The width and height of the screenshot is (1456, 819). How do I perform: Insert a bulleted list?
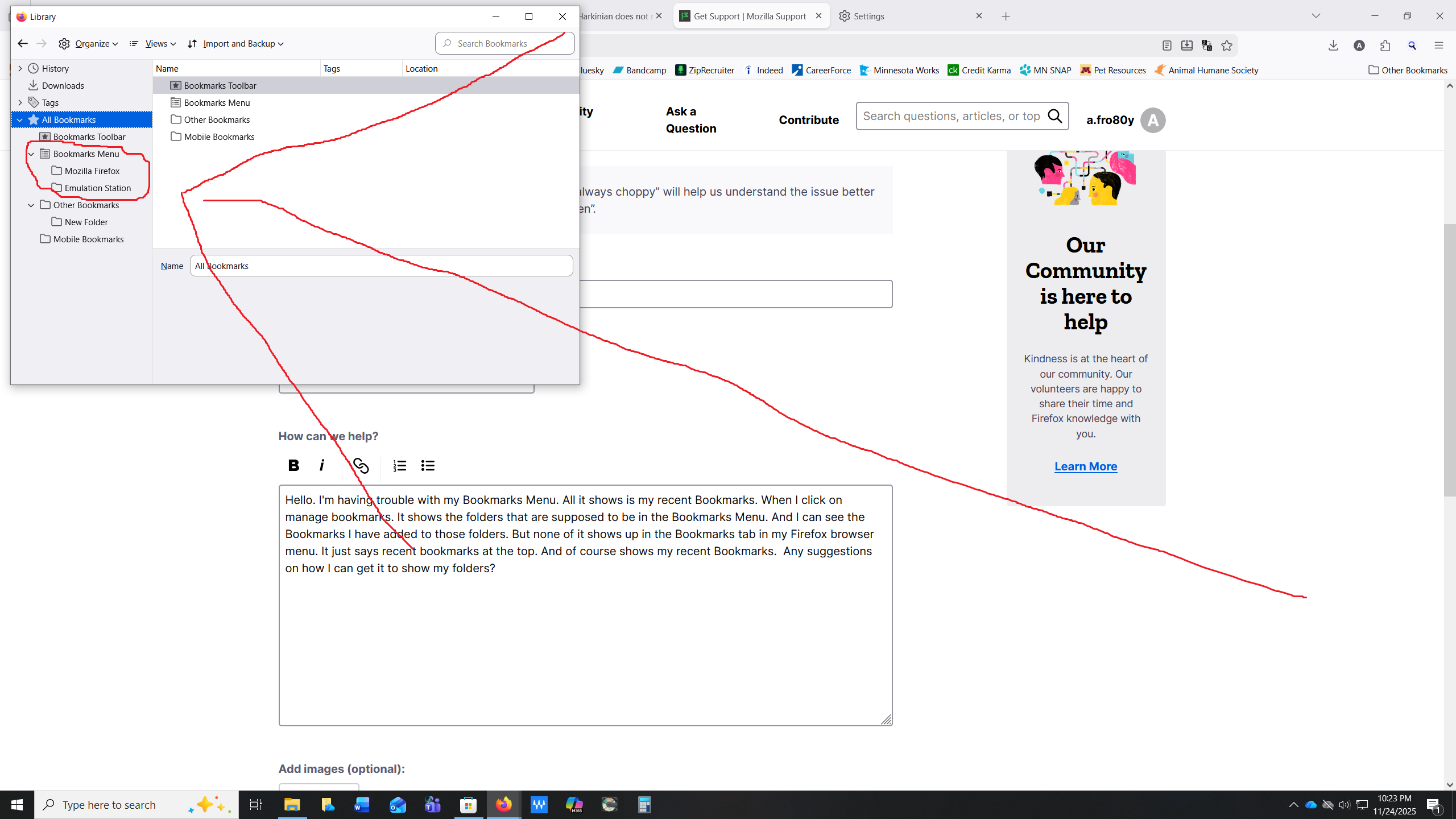pyautogui.click(x=428, y=466)
